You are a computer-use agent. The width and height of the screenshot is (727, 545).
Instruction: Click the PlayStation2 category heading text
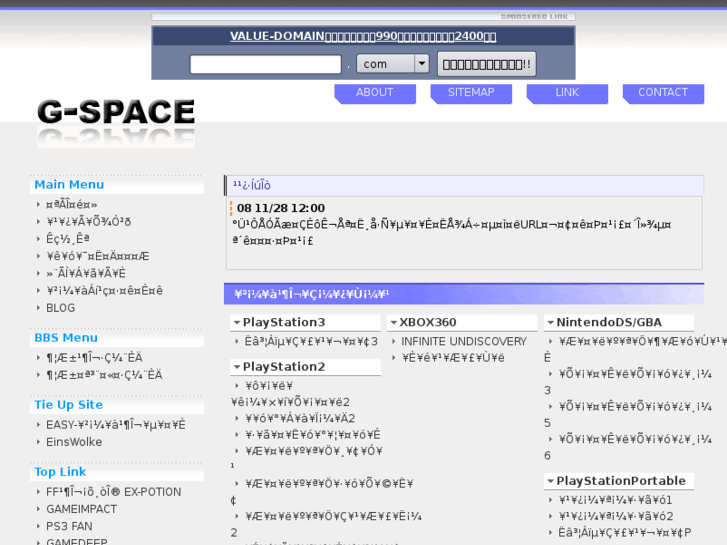[284, 367]
